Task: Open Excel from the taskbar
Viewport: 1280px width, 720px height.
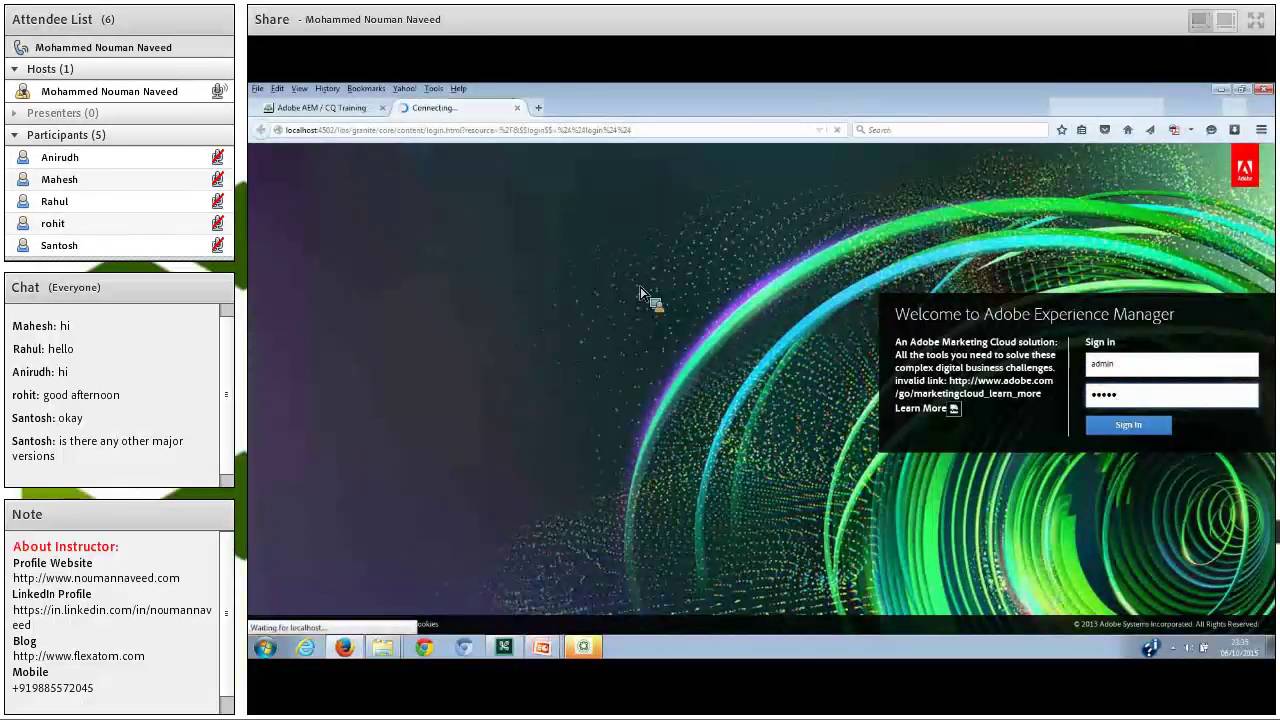Action: pyautogui.click(x=504, y=647)
